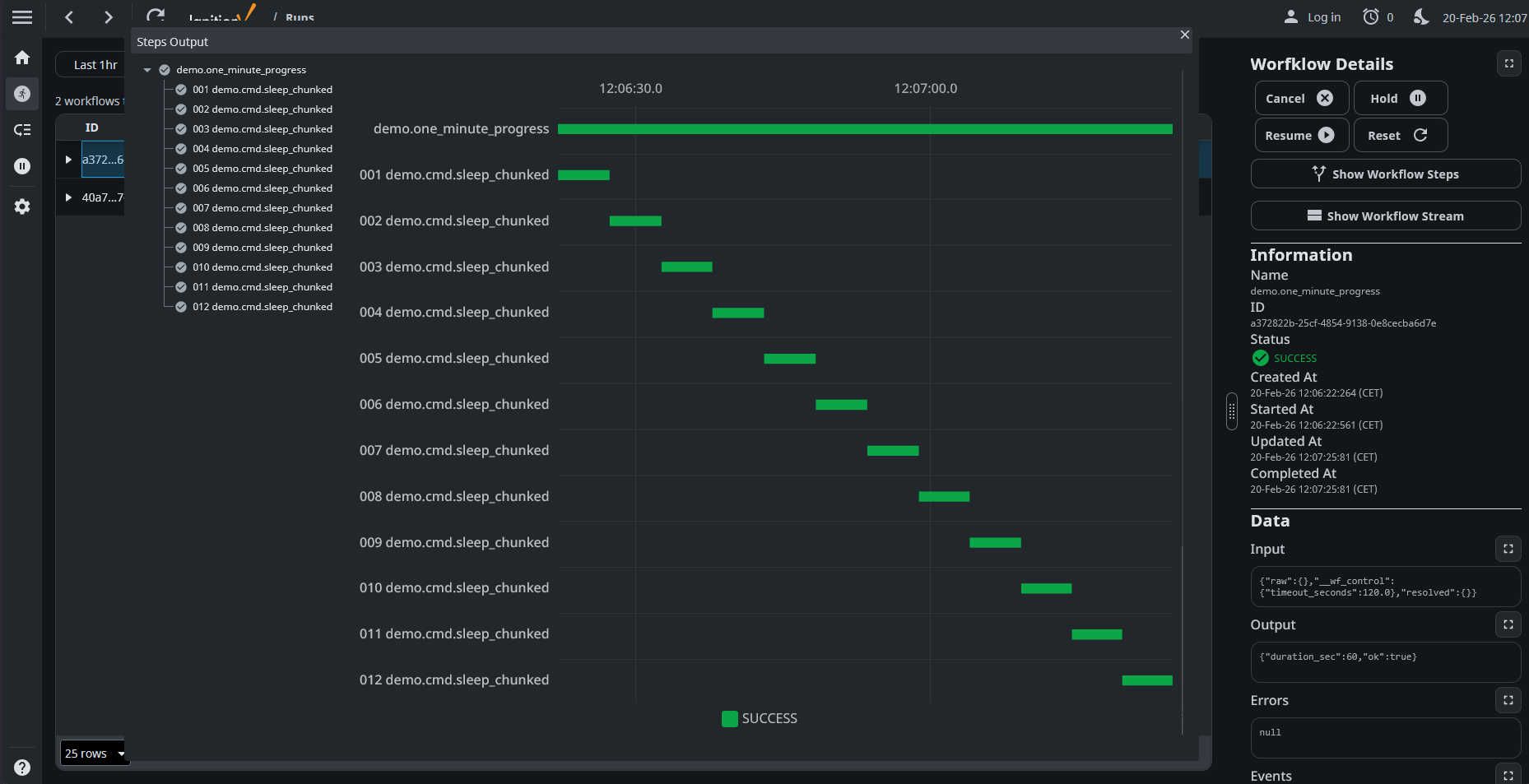Open the hamburger navigation menu
This screenshot has width=1529, height=784.
pyautogui.click(x=22, y=17)
